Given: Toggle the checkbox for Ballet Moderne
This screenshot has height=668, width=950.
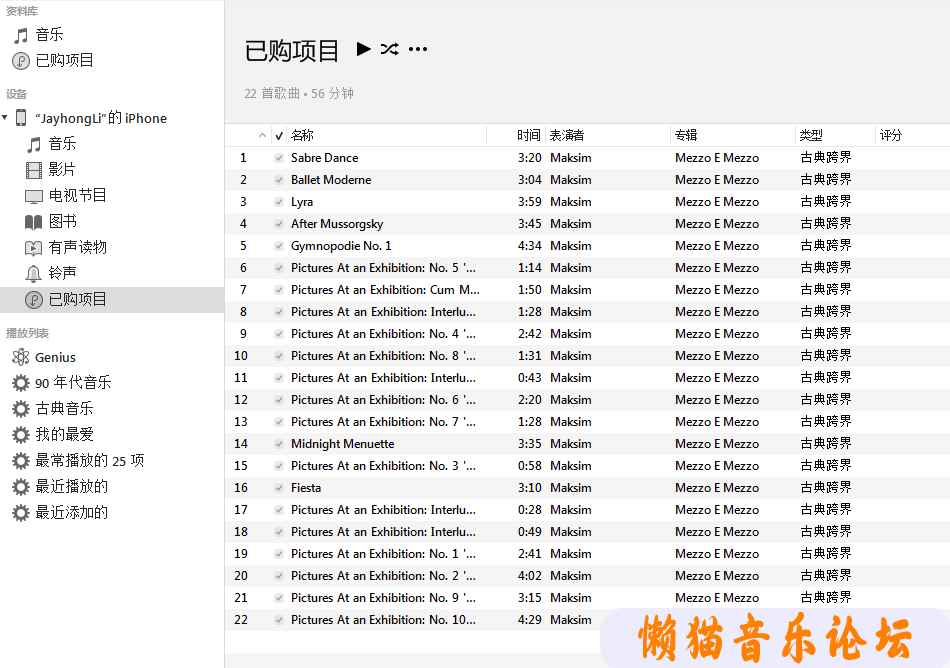Looking at the screenshot, I should point(279,180).
